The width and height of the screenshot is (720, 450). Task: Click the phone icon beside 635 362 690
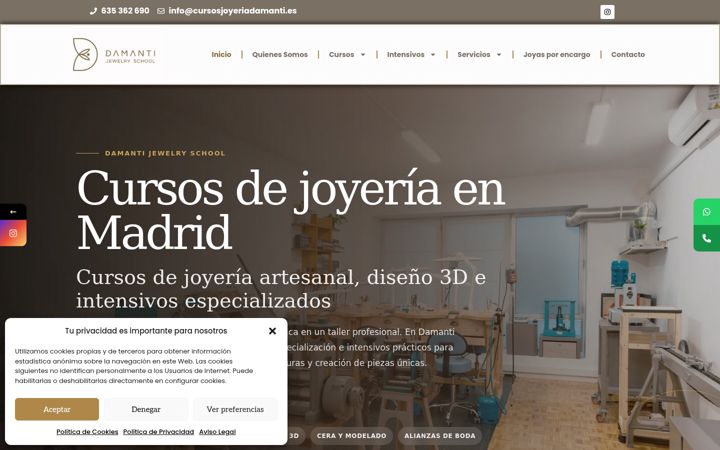pyautogui.click(x=93, y=11)
